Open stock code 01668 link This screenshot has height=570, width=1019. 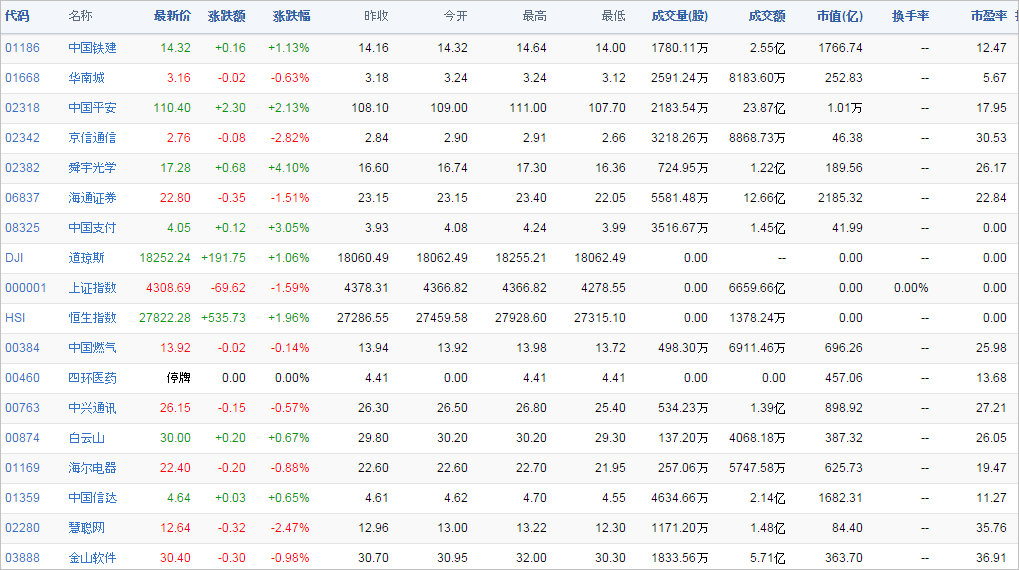(22, 78)
